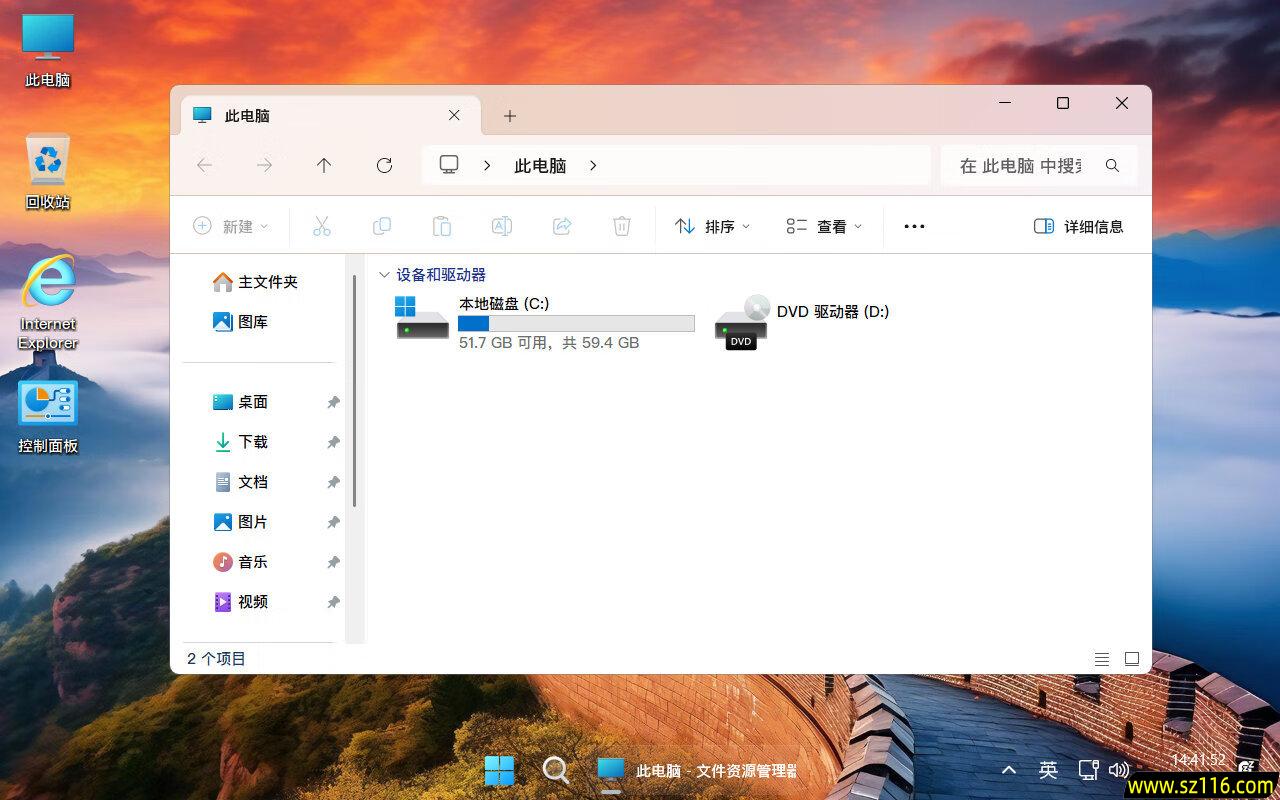Collapse the 设备和驱动器 section
Image resolution: width=1280 pixels, height=800 pixels.
pyautogui.click(x=385, y=274)
